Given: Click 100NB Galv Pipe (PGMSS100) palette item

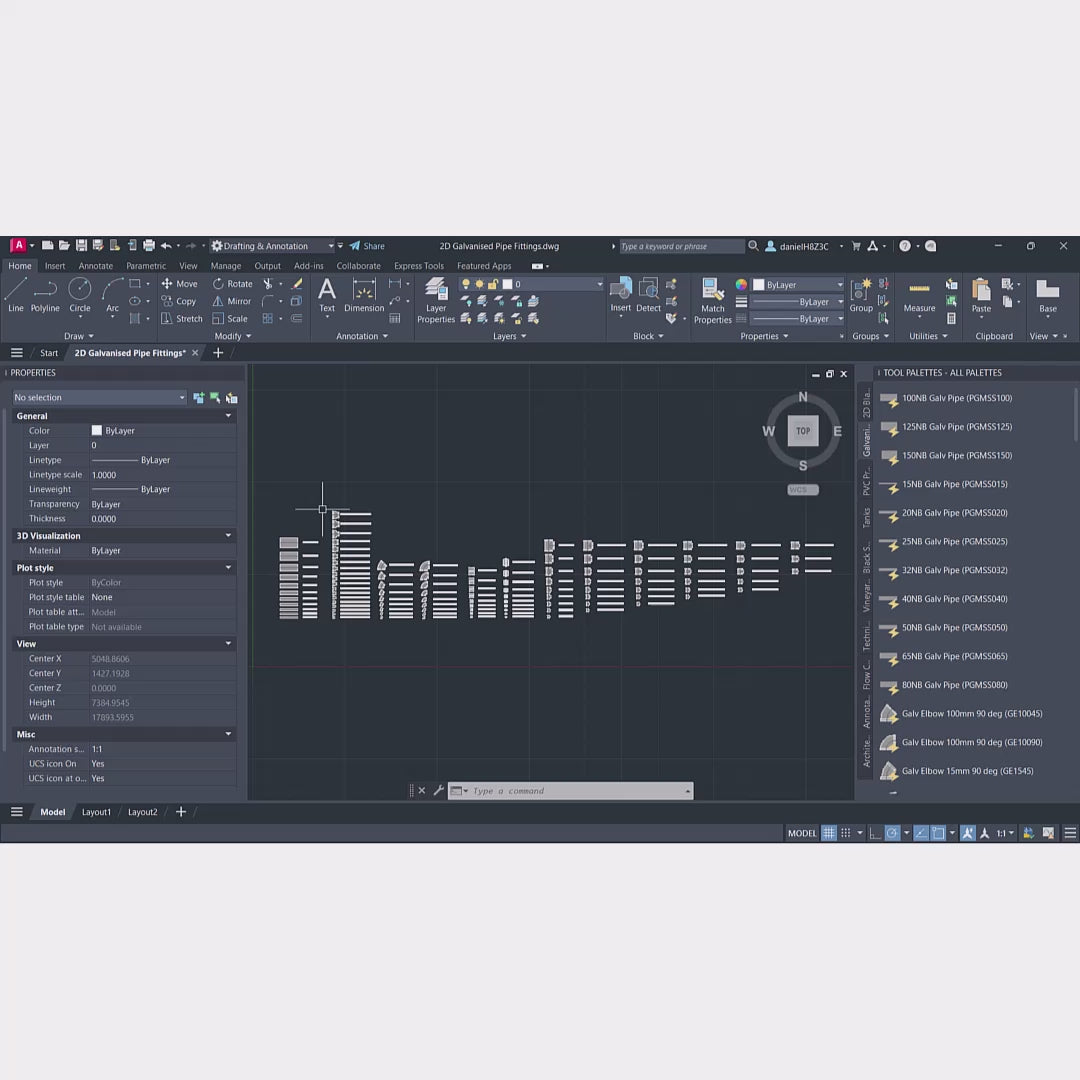Looking at the screenshot, I should [x=956, y=399].
